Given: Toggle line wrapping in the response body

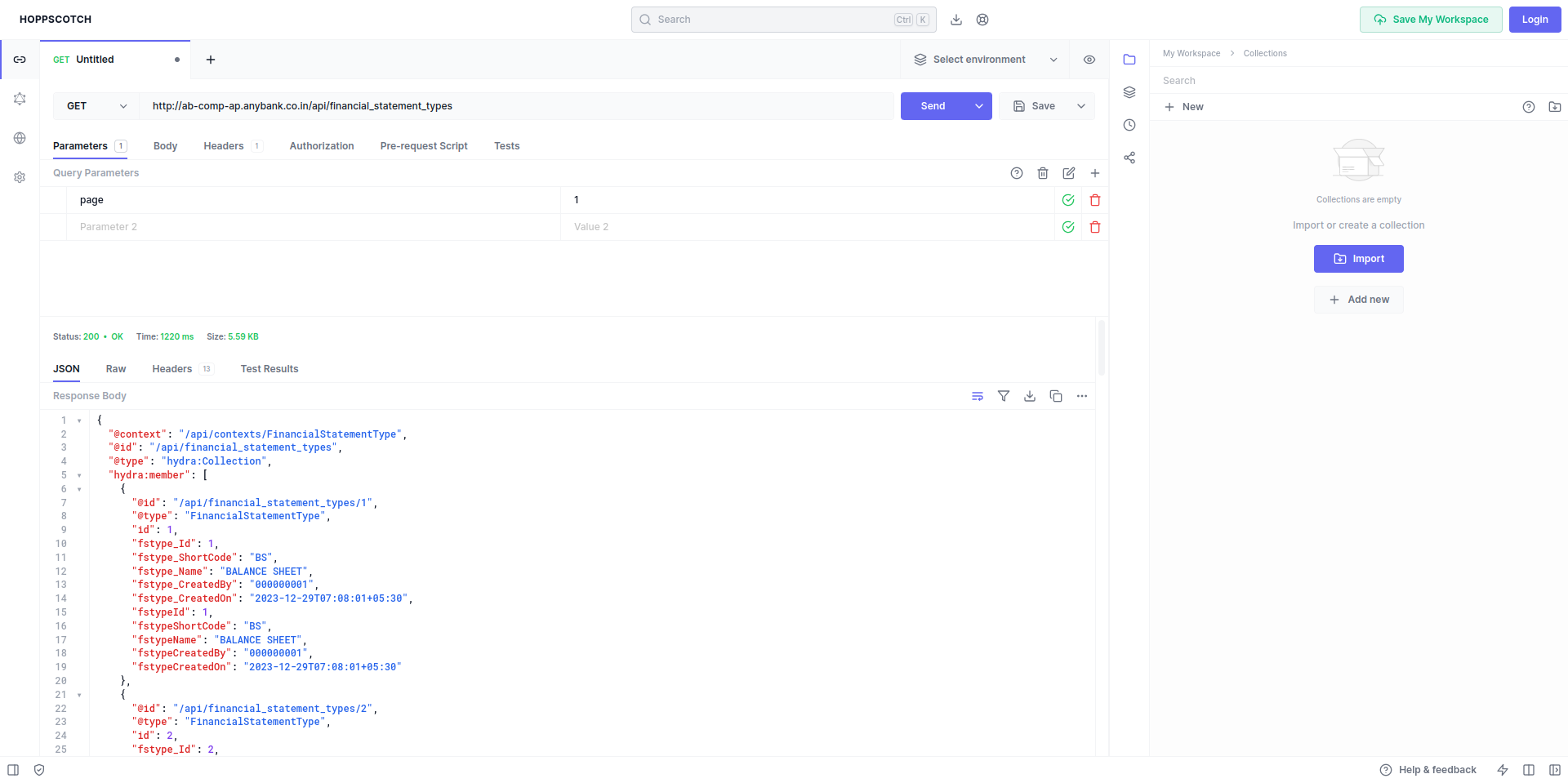Looking at the screenshot, I should [978, 396].
